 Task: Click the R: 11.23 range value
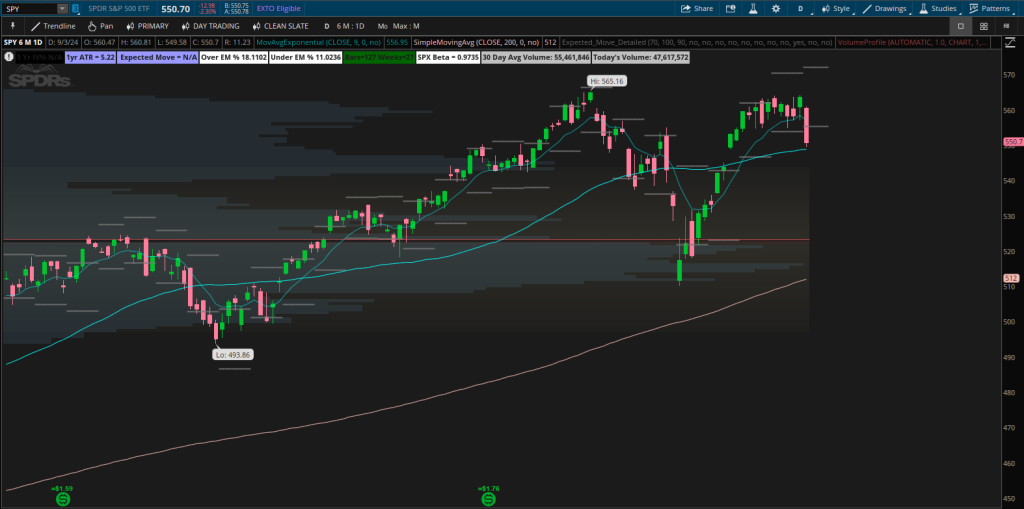237,42
